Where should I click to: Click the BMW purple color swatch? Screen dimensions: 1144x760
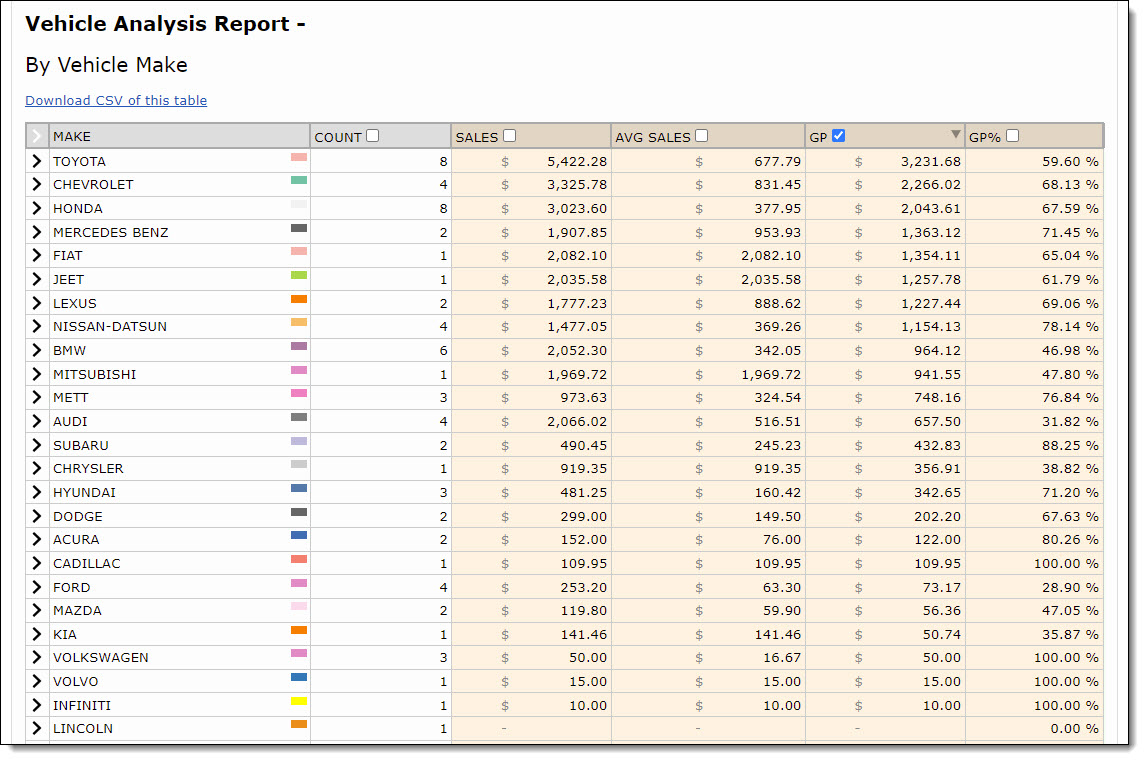pos(299,346)
